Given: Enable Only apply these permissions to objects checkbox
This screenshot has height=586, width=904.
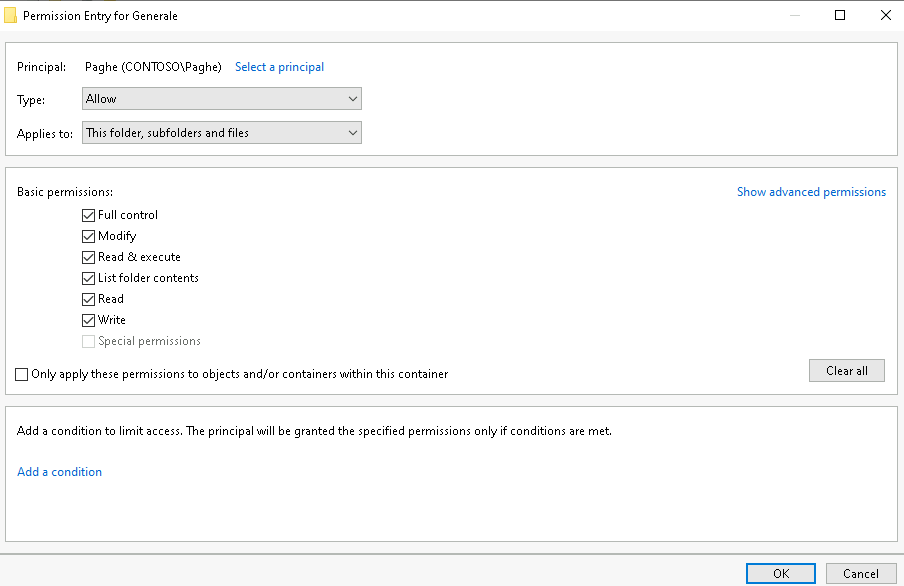Looking at the screenshot, I should 21,374.
